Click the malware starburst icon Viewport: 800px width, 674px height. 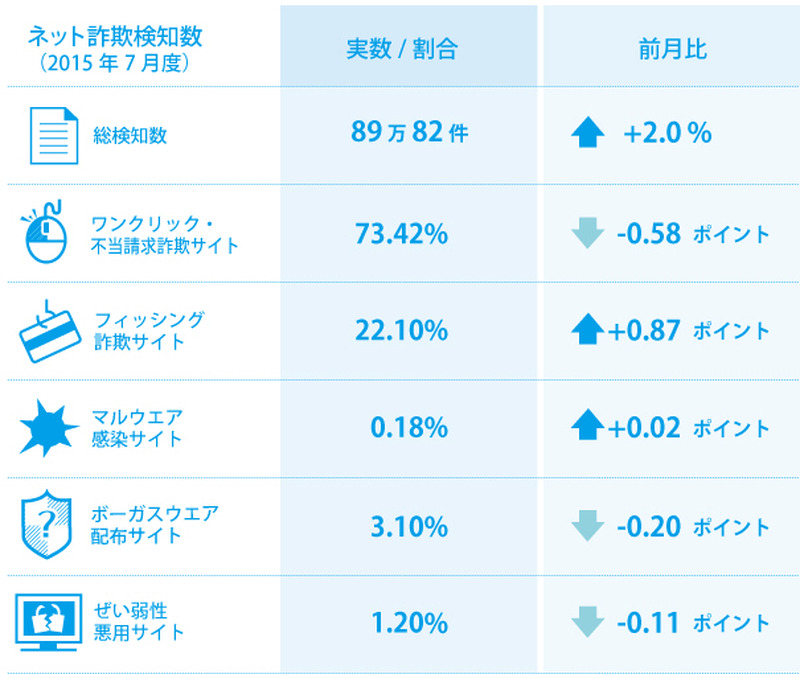(48, 428)
